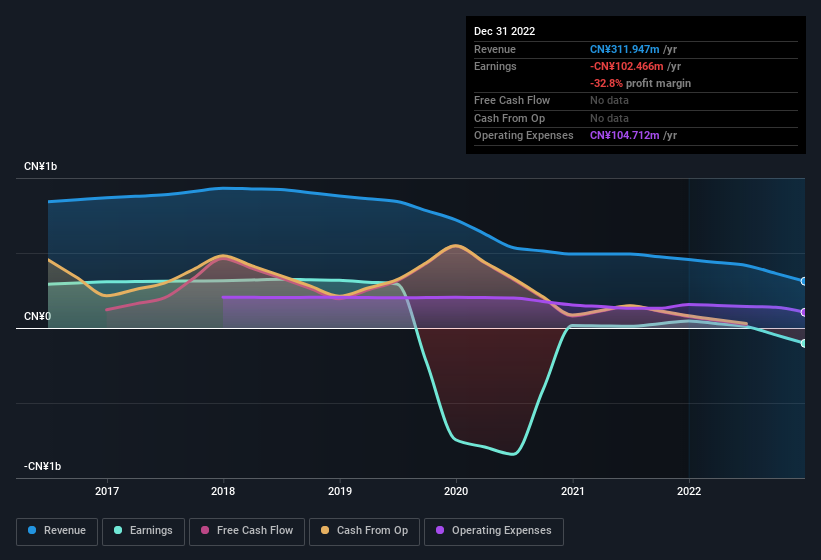
Task: Select the 2018 x-axis label
Action: (x=223, y=491)
